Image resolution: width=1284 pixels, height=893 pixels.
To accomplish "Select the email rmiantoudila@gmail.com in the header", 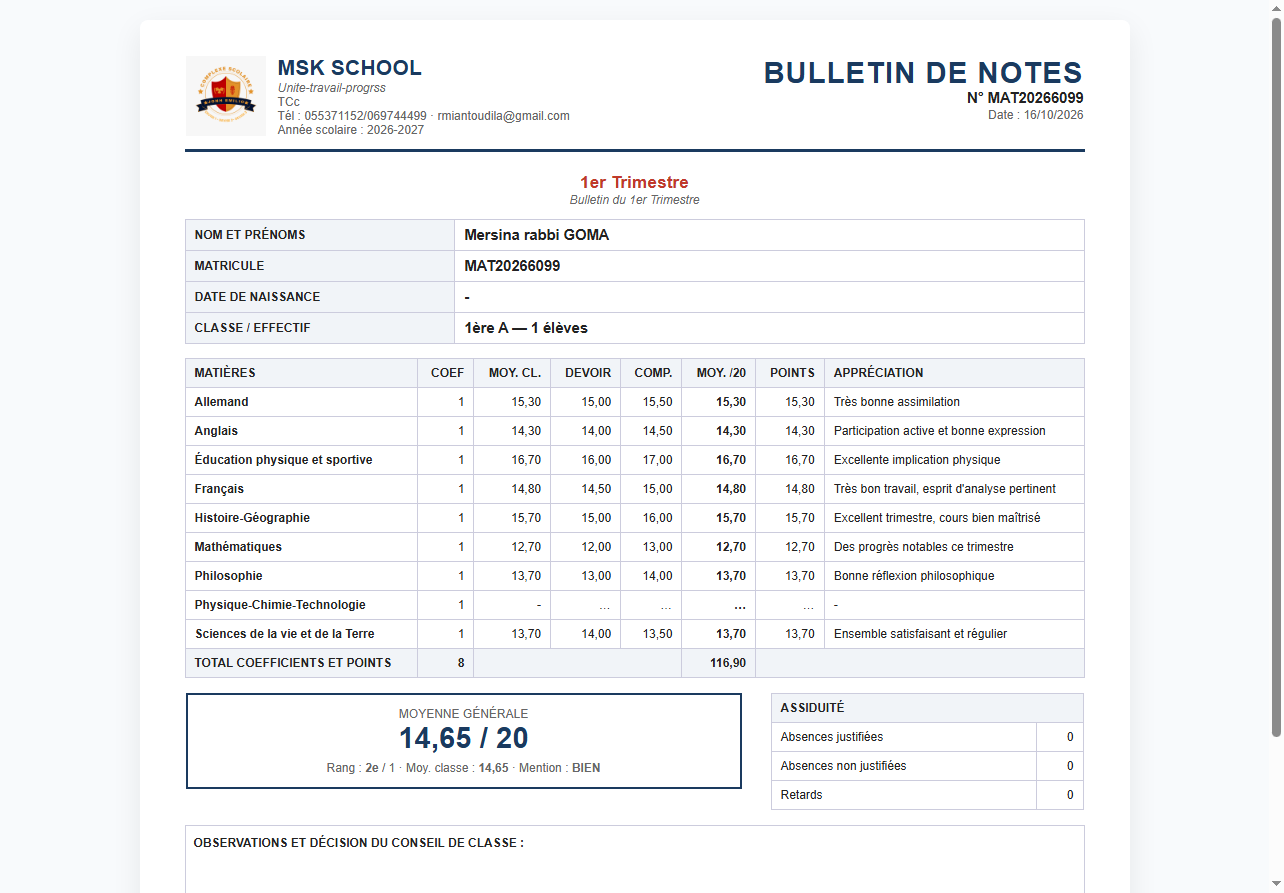I will 504,116.
